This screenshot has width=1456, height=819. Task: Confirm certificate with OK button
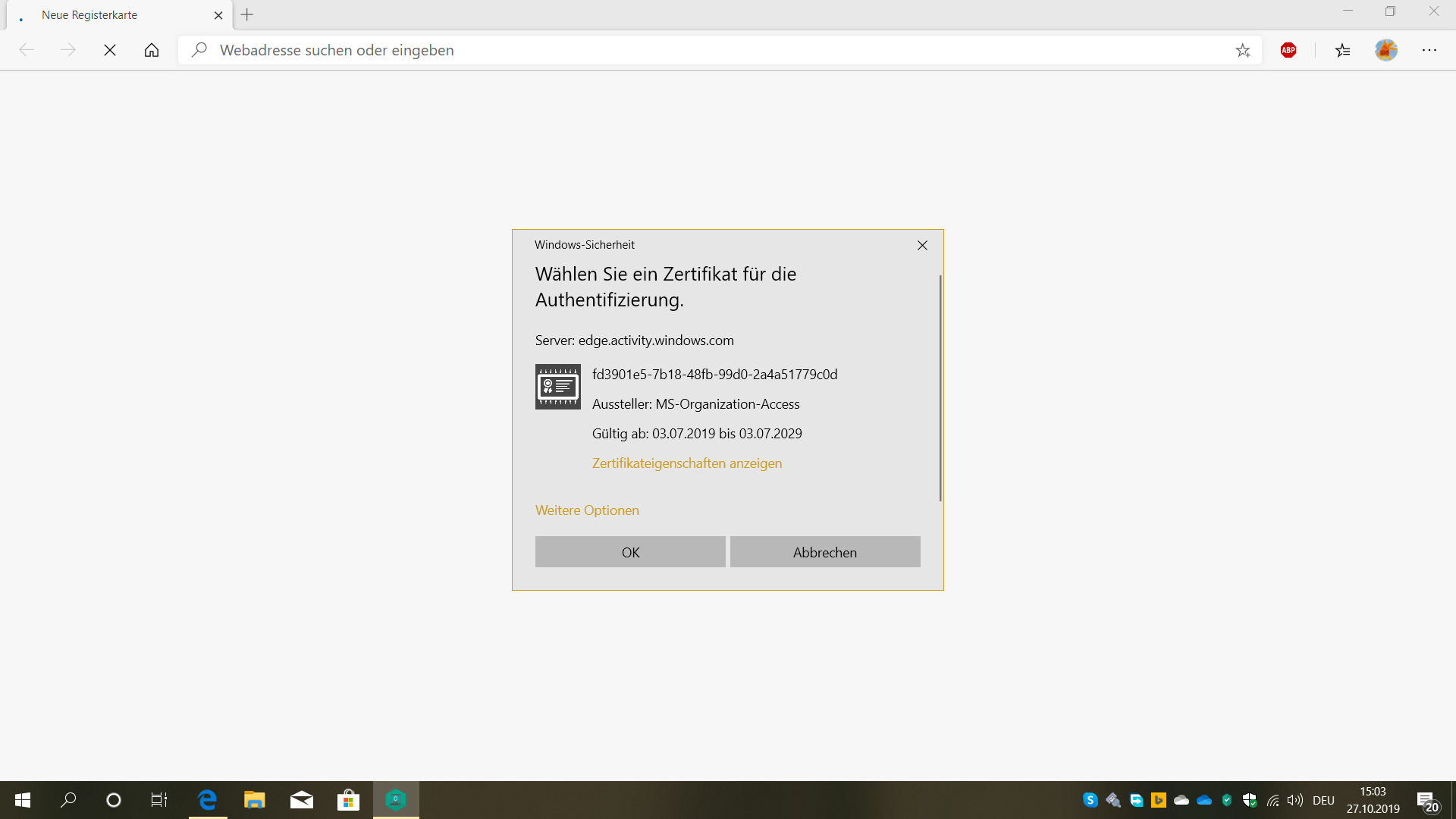click(630, 552)
